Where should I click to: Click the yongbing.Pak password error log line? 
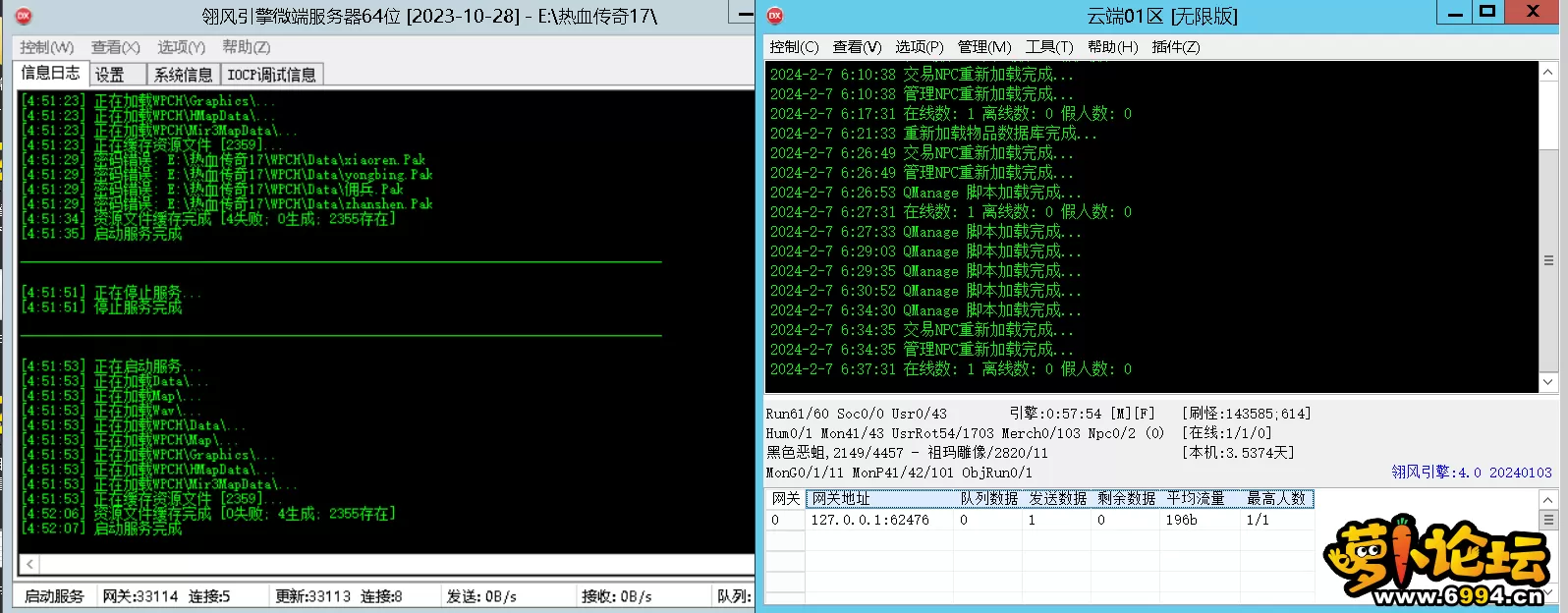227,175
